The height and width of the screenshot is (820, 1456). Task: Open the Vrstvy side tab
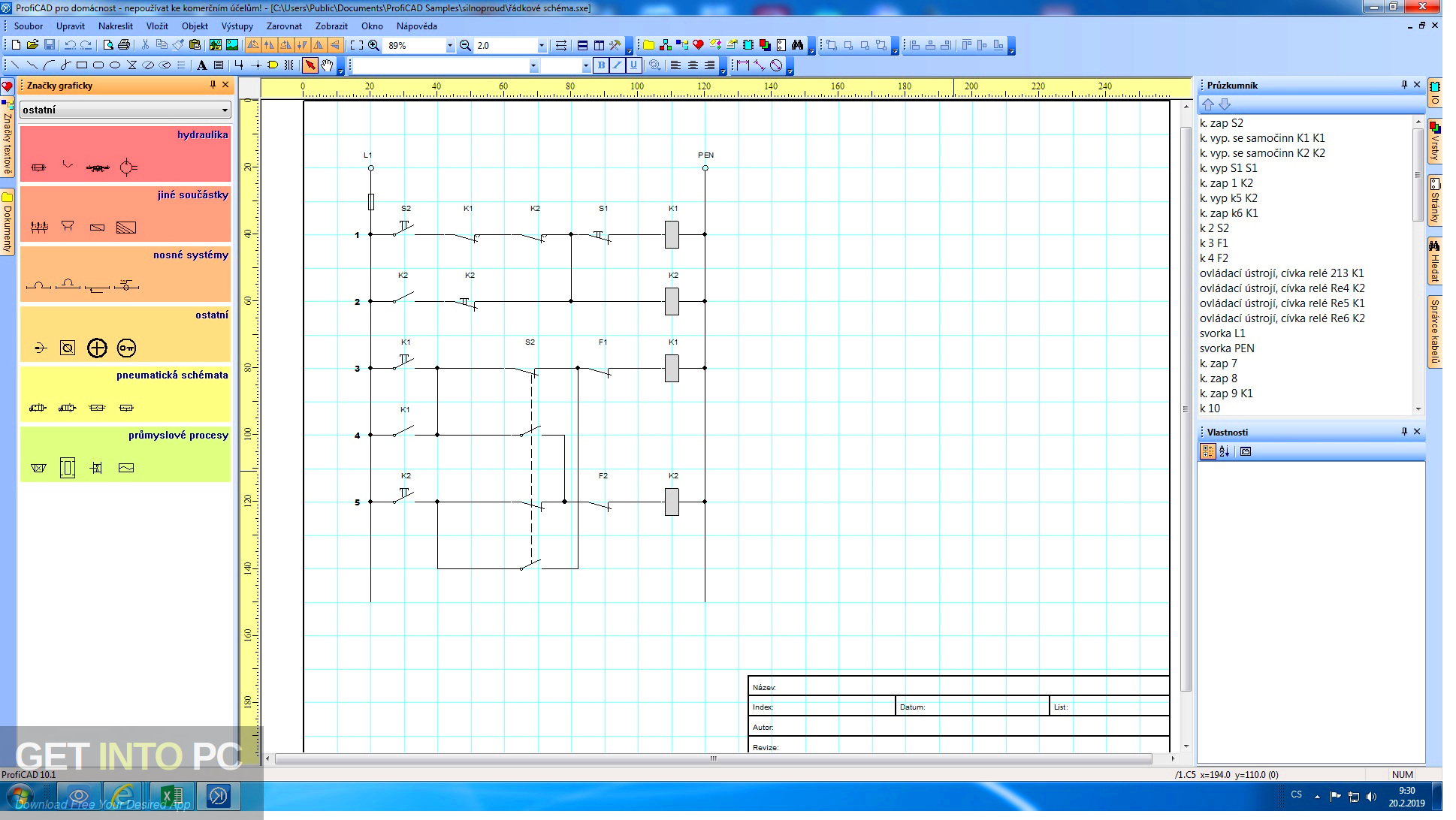click(x=1435, y=141)
